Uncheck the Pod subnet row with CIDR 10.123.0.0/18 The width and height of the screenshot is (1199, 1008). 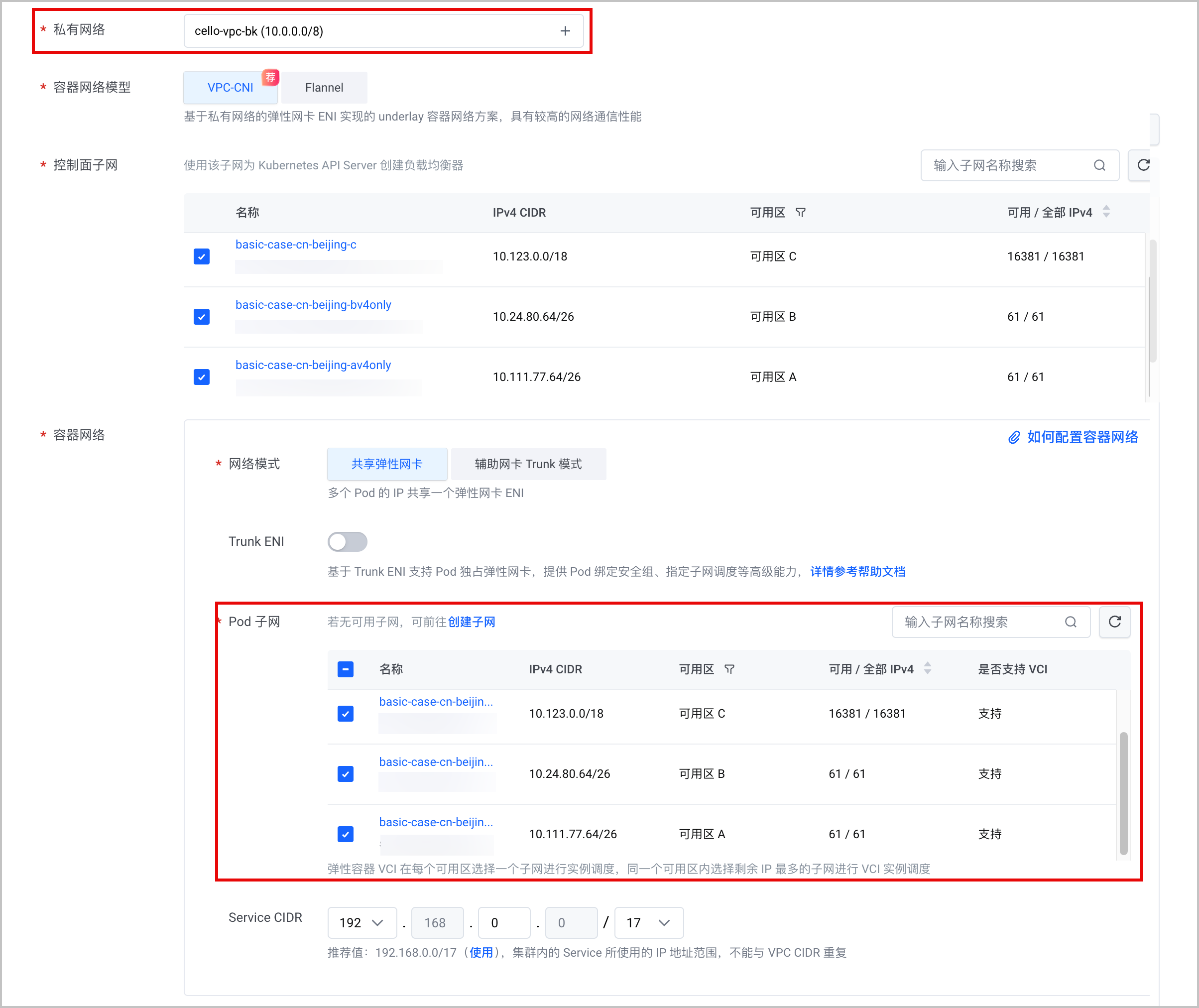tap(346, 714)
